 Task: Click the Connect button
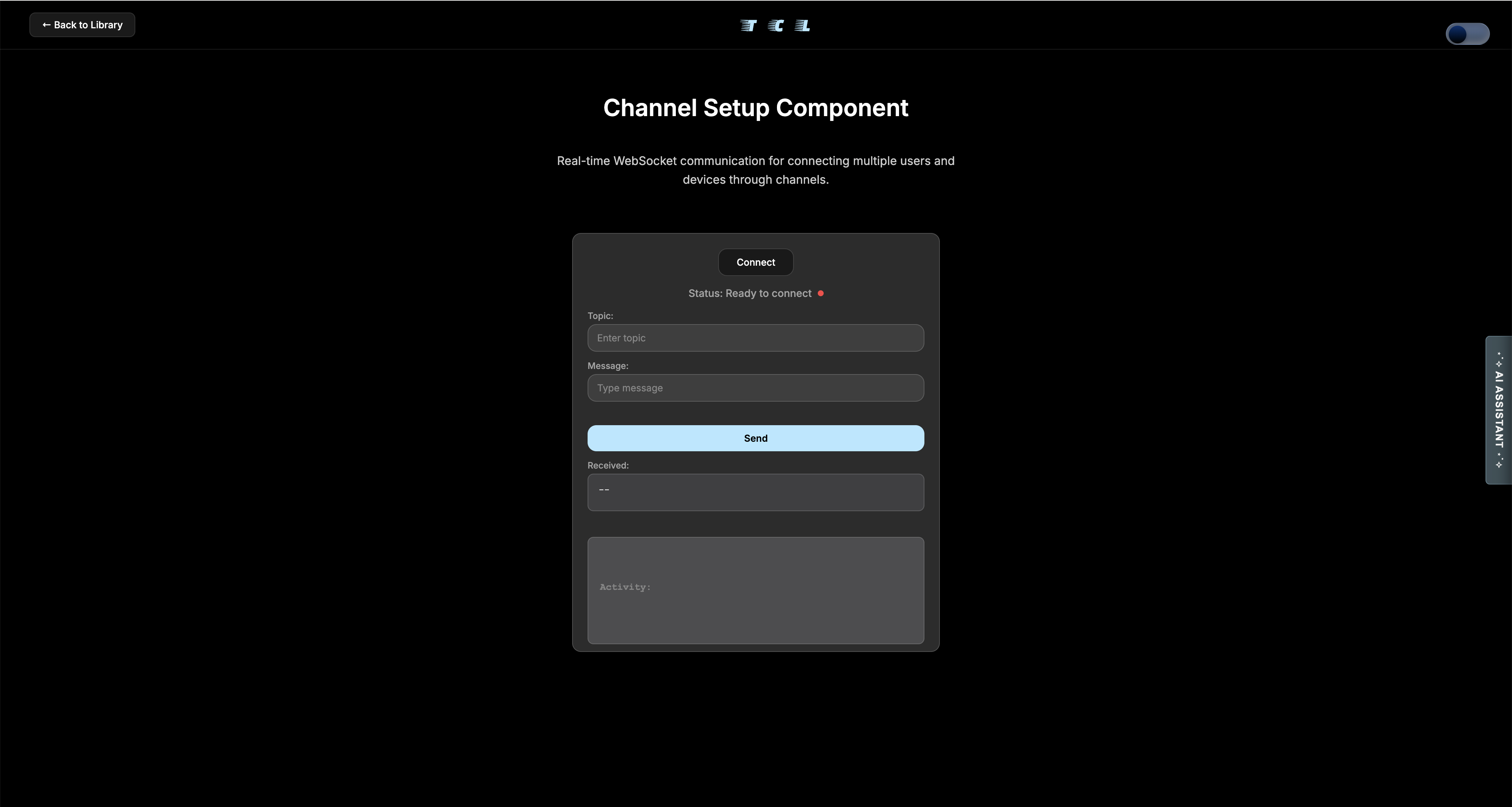755,262
